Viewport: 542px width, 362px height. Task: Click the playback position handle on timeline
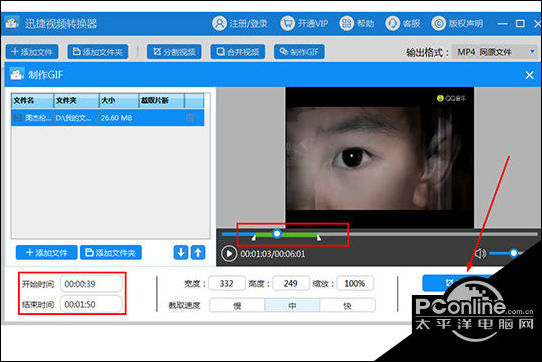tap(277, 234)
